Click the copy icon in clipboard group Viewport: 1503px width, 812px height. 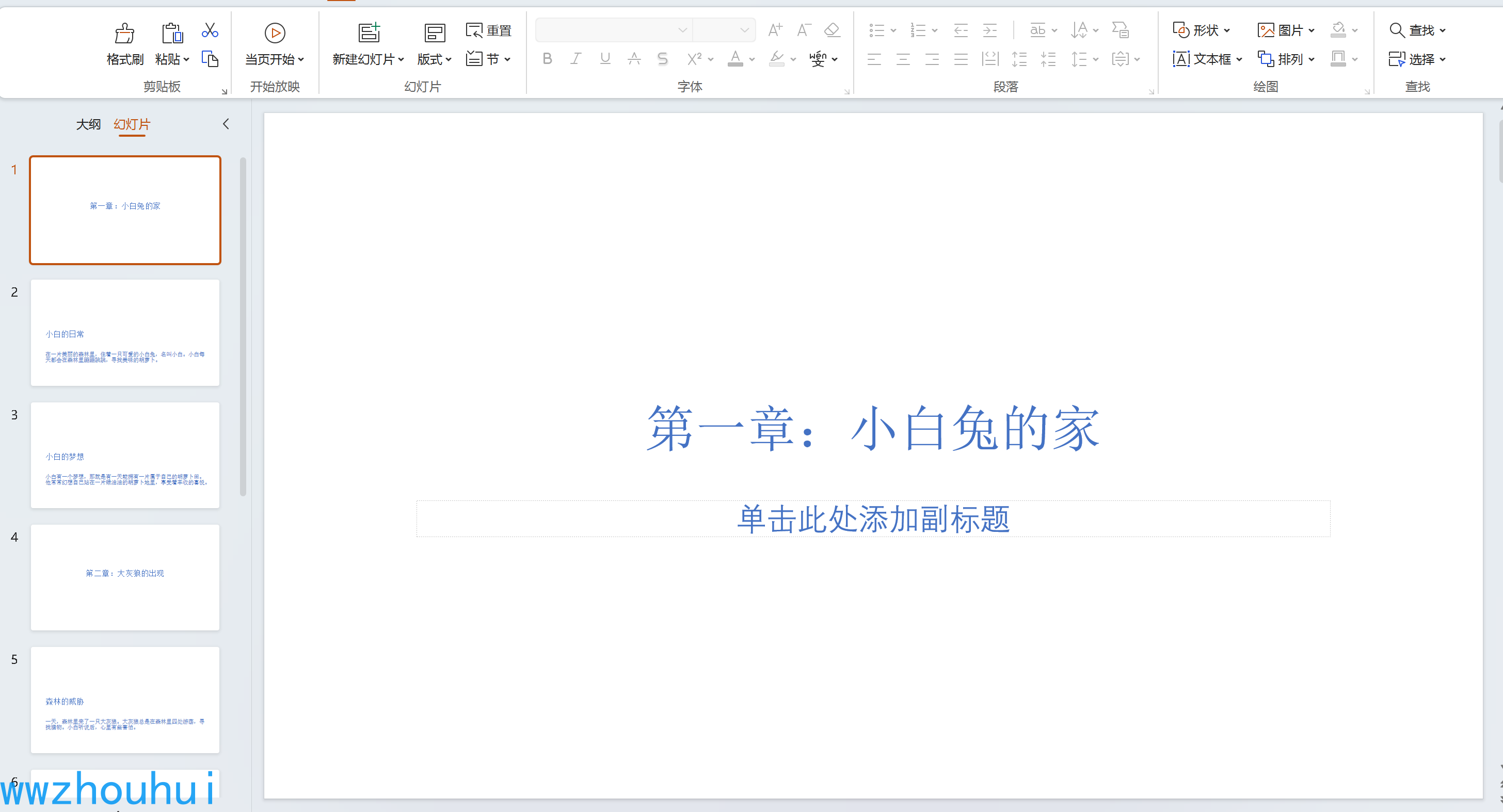(210, 59)
